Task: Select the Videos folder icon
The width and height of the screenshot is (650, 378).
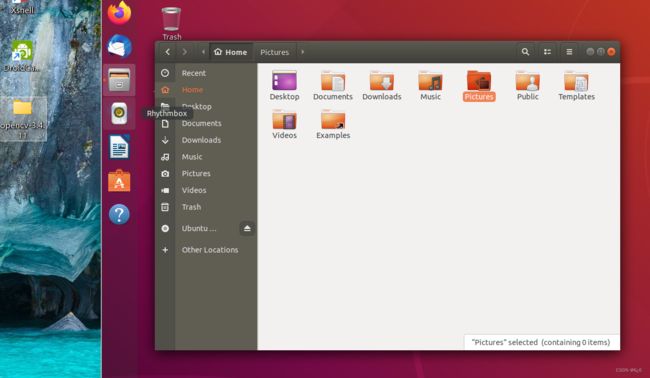Action: [x=284, y=120]
